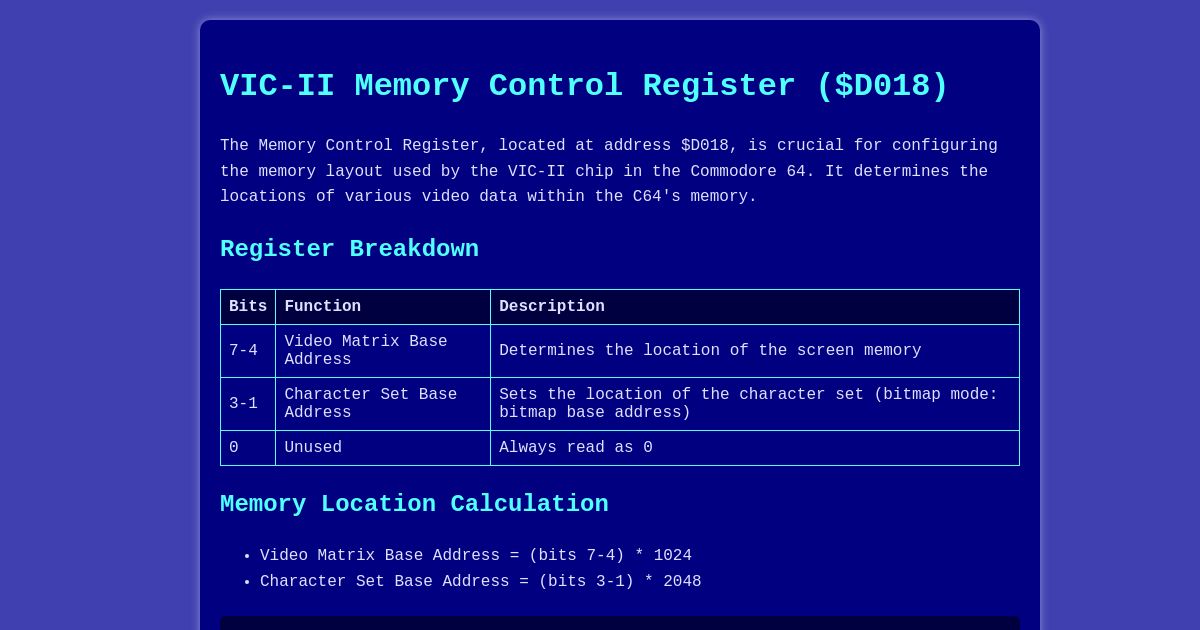This screenshot has width=1200, height=630.
Task: Select the Bits column header
Action: 247,307
